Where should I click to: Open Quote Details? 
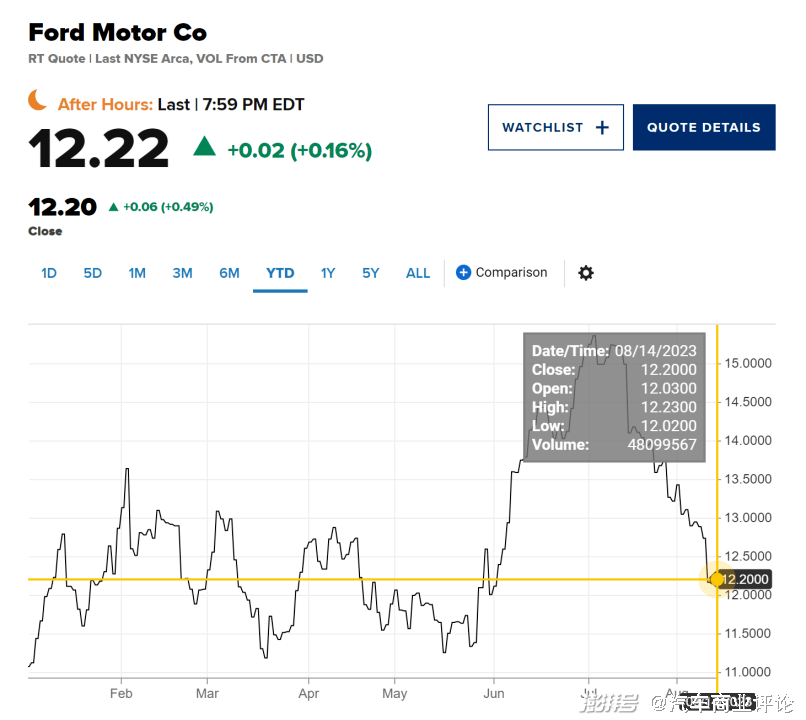[x=703, y=128]
